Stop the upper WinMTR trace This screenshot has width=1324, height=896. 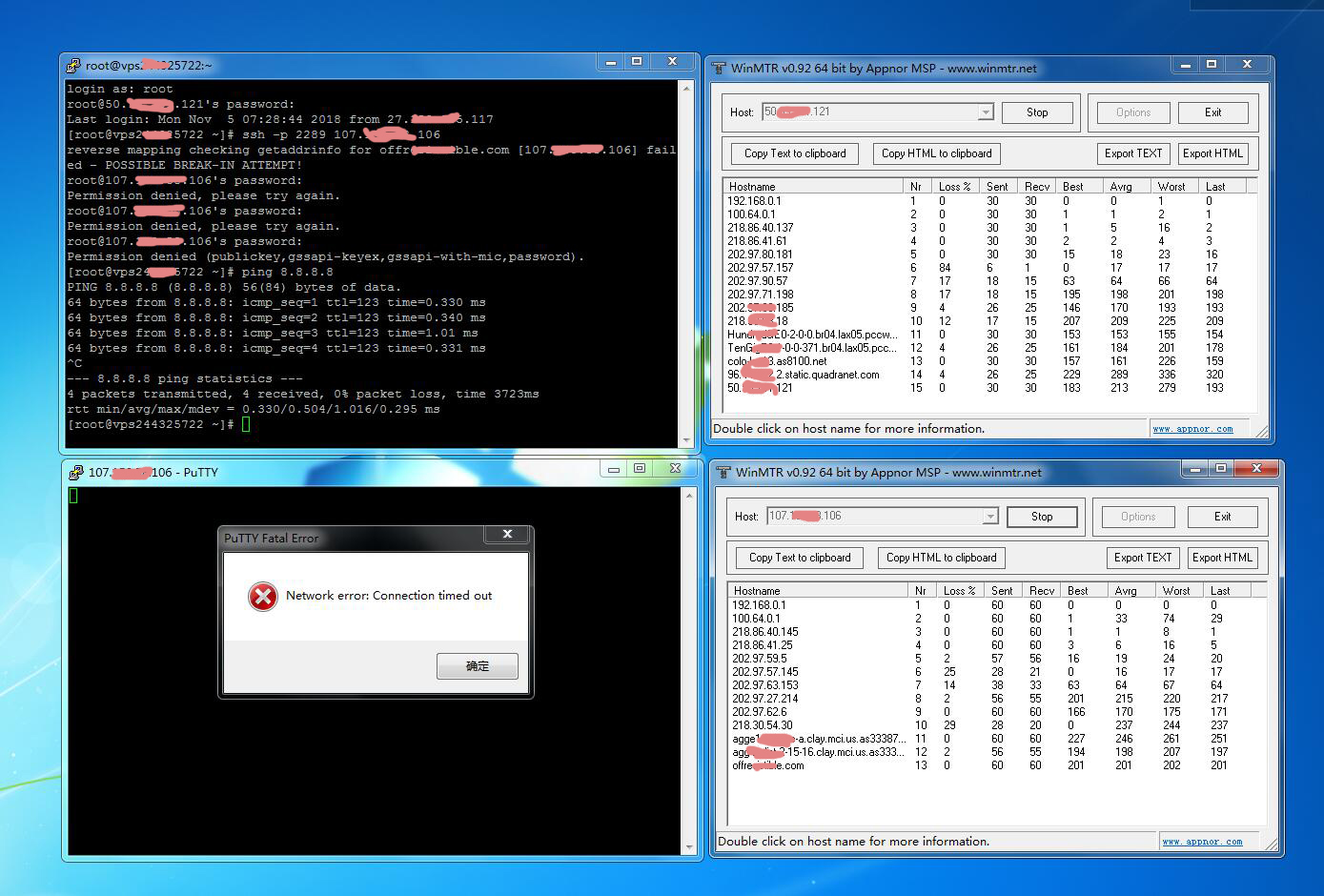point(1037,112)
